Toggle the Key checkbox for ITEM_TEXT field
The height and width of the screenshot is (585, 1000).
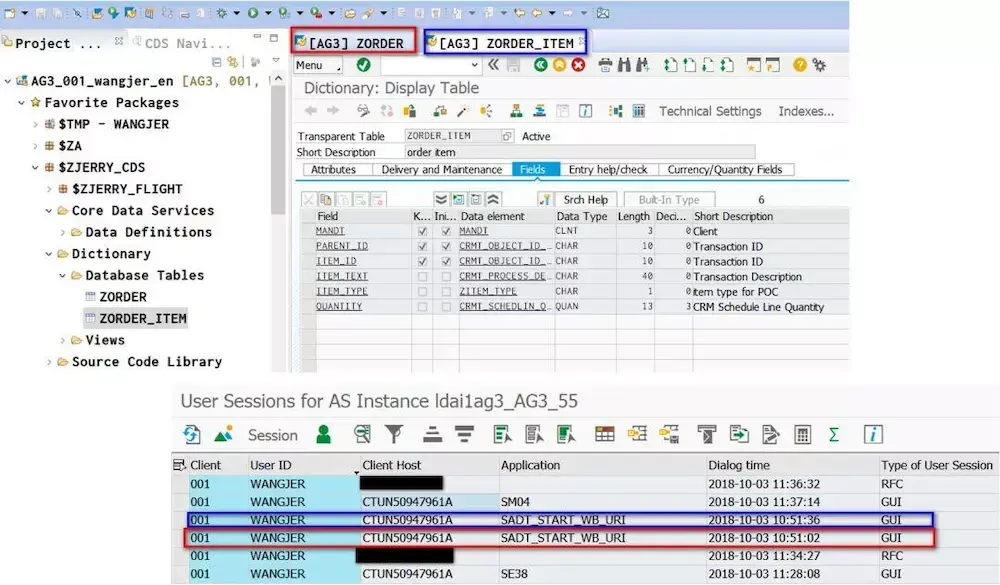point(422,276)
